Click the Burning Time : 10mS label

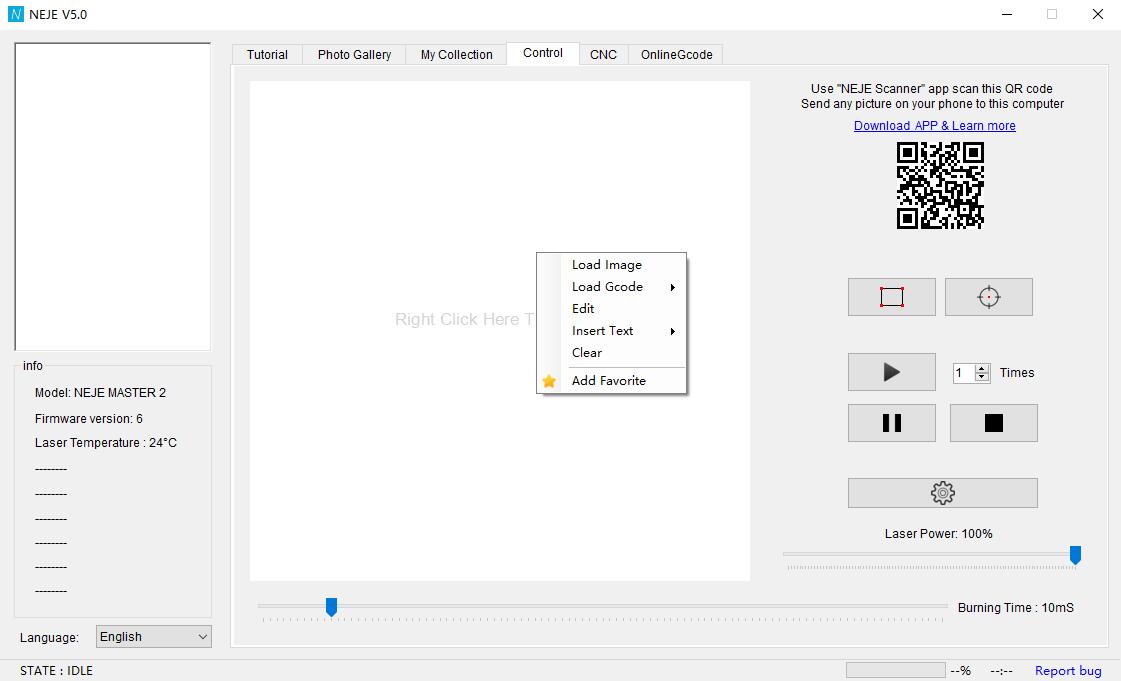(1015, 607)
